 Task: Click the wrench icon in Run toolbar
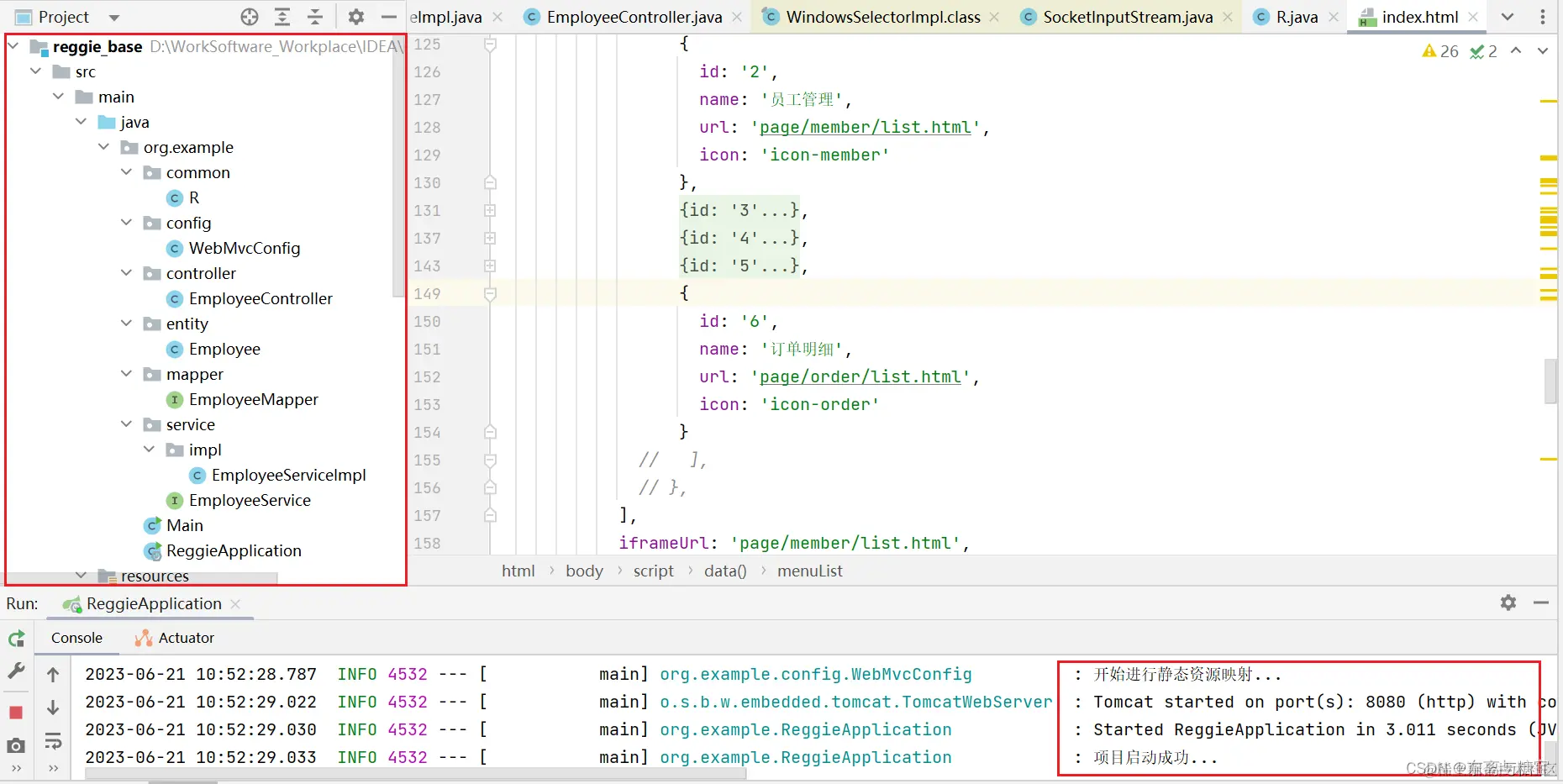(16, 671)
